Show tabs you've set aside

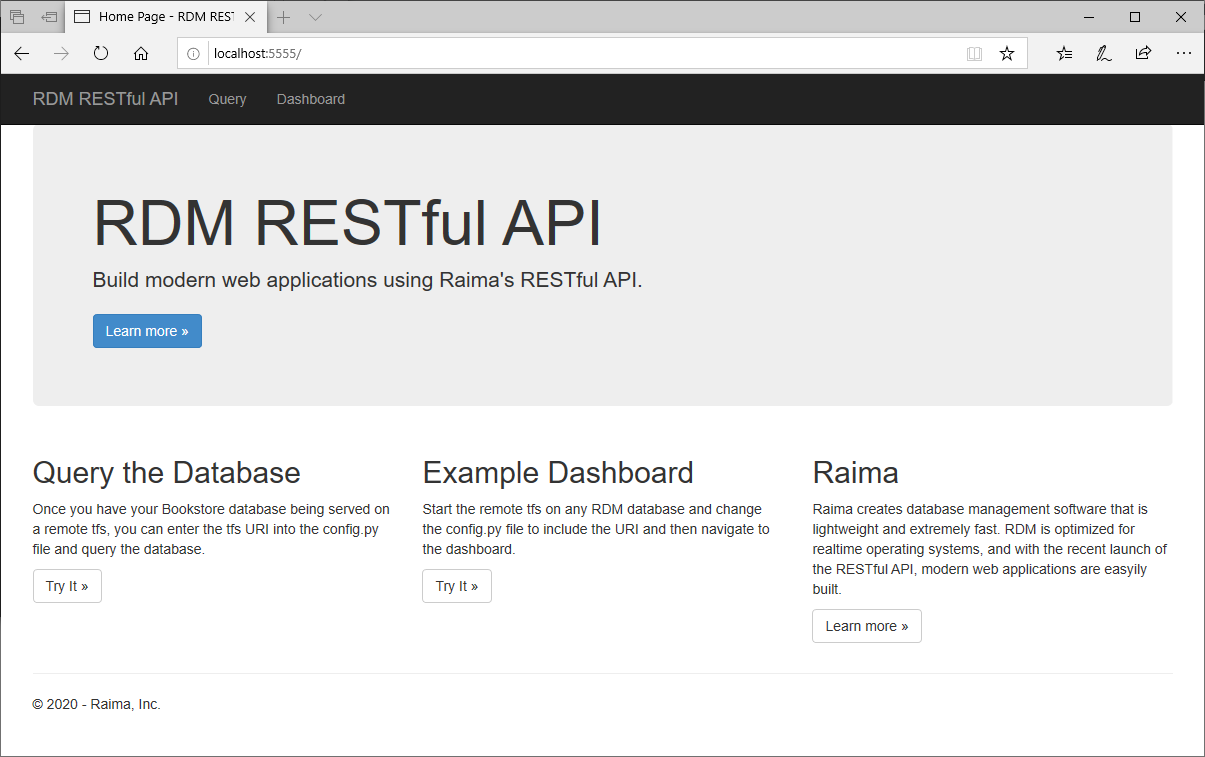[17, 17]
